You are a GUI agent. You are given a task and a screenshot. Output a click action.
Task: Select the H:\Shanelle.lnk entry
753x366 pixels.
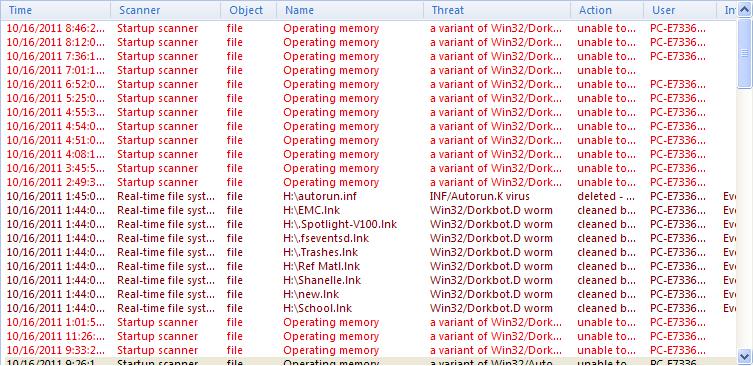pos(369,280)
